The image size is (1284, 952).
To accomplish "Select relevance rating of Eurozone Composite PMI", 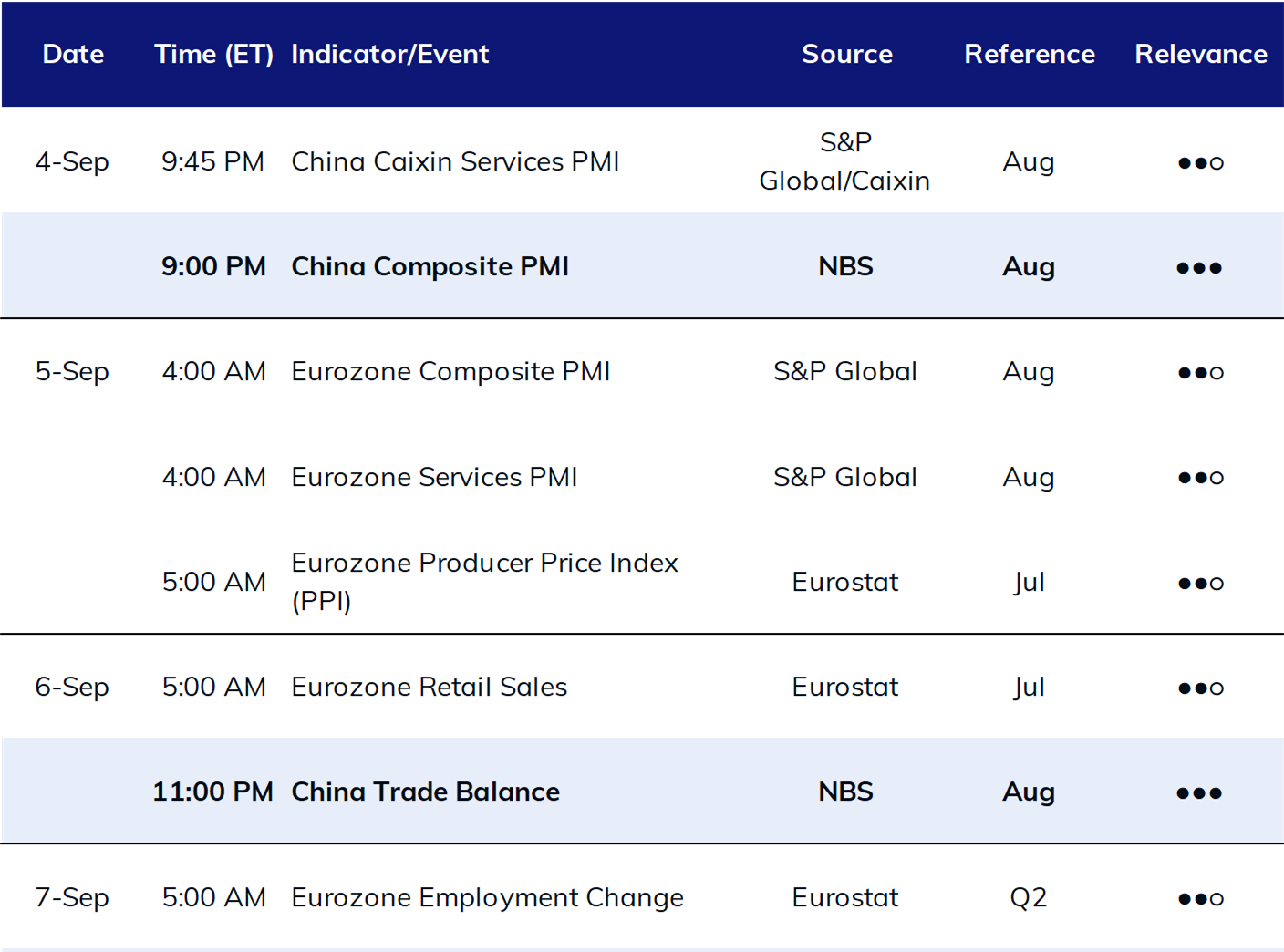I will (1200, 372).
